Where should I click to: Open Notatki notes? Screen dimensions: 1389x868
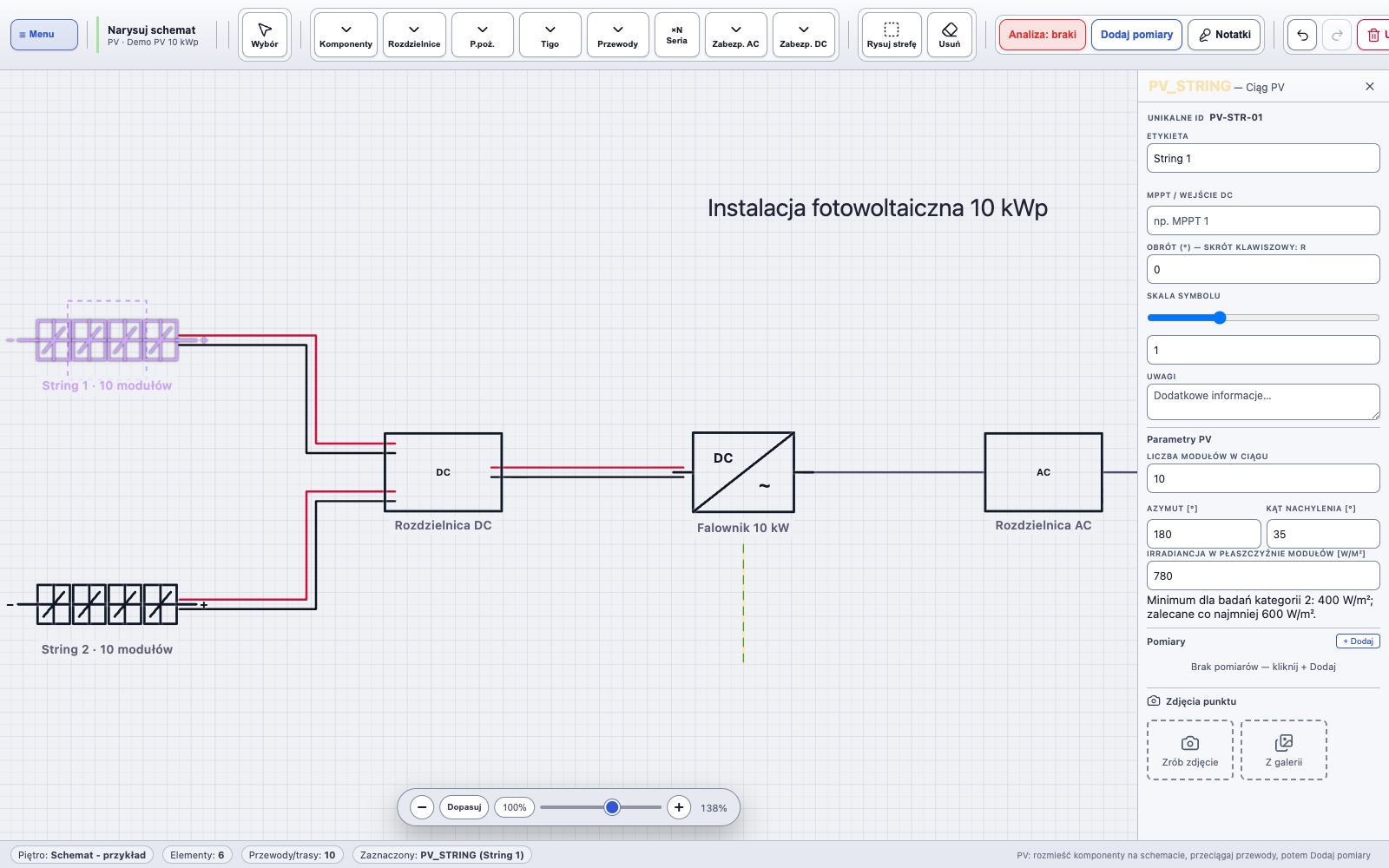click(1224, 35)
